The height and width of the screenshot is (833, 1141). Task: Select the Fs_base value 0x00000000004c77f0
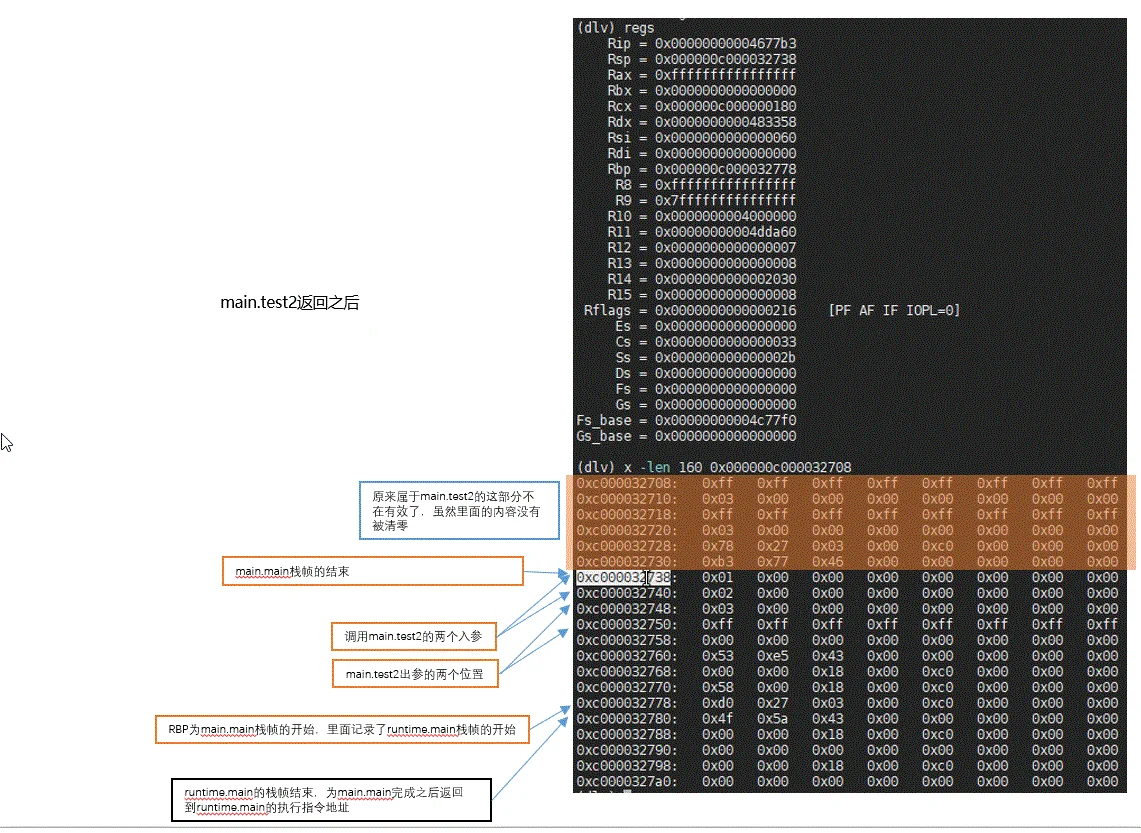pos(725,421)
